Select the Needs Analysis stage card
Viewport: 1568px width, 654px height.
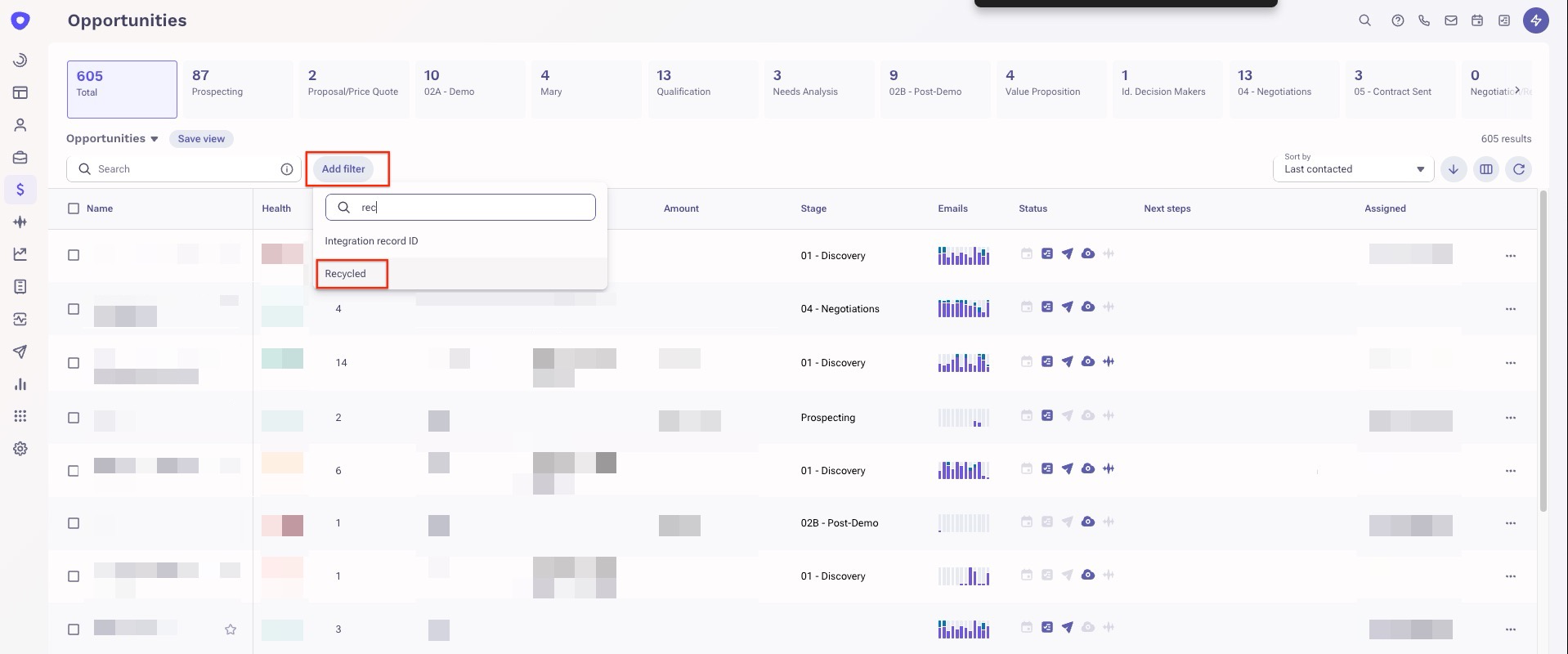coord(819,89)
